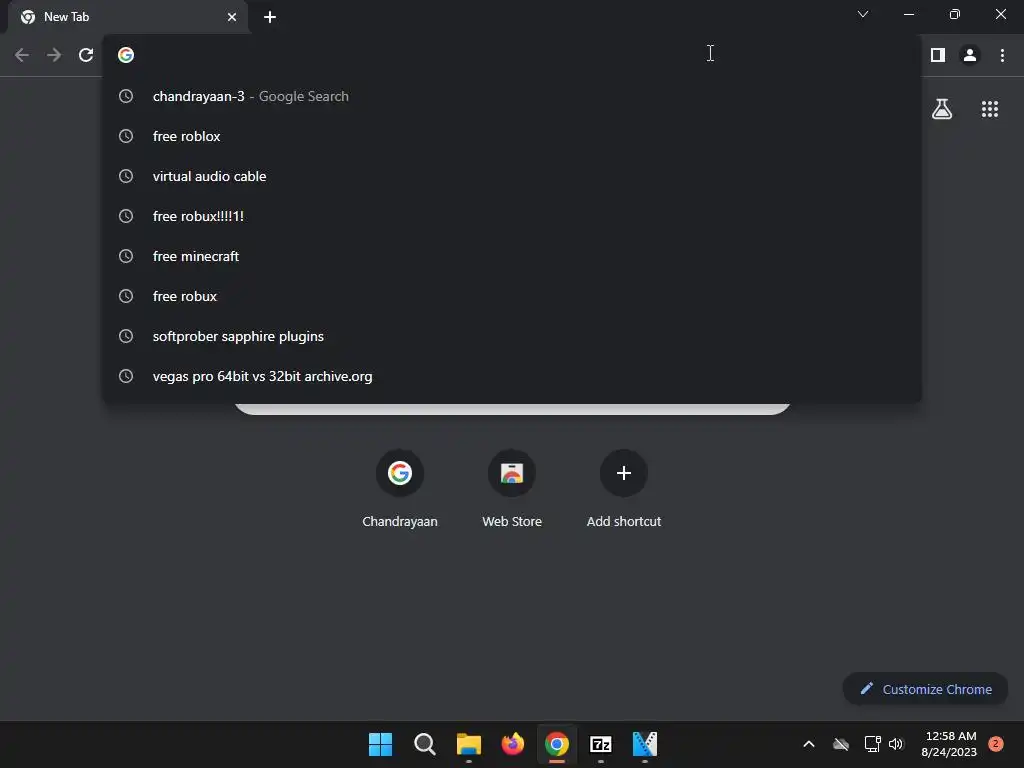Go back with the back arrow
This screenshot has height=768, width=1024.
[x=22, y=55]
